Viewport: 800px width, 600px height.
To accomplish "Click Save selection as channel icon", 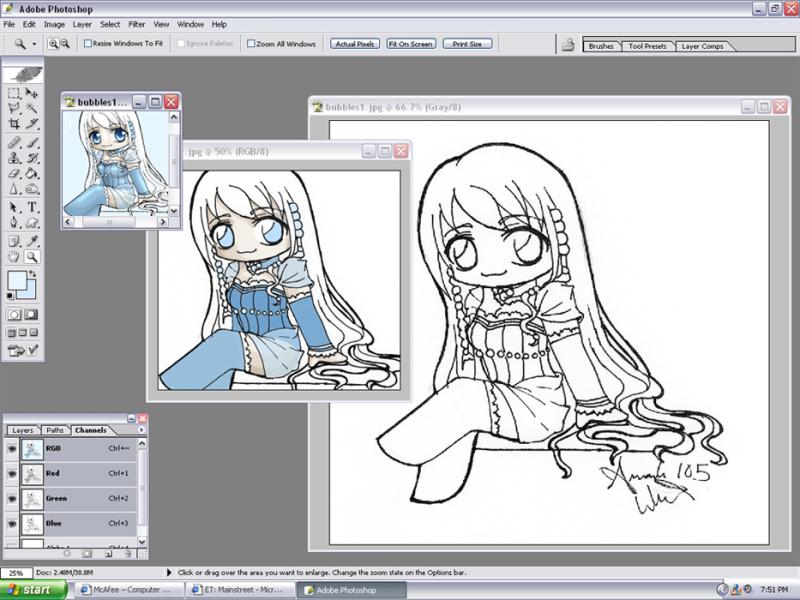I will pyautogui.click(x=87, y=554).
